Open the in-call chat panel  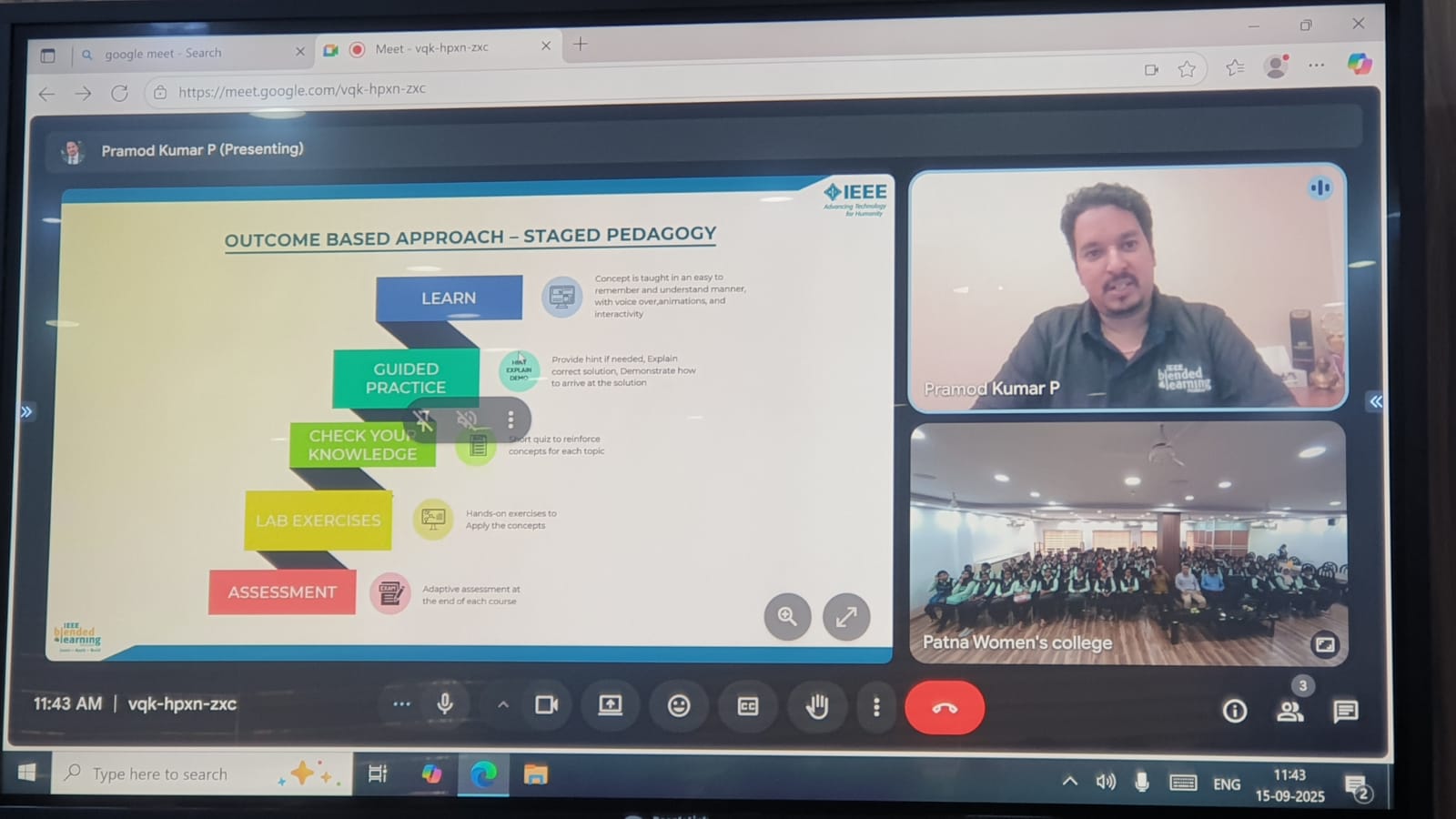[x=1345, y=711]
